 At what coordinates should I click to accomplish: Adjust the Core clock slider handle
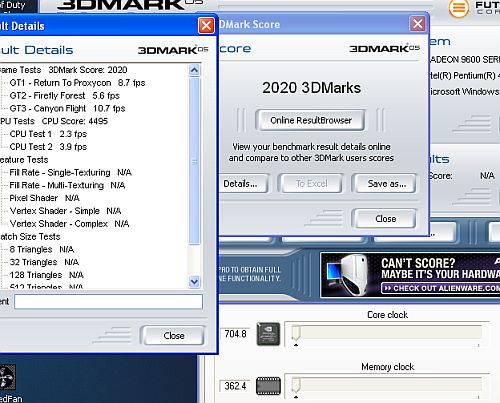pyautogui.click(x=296, y=333)
